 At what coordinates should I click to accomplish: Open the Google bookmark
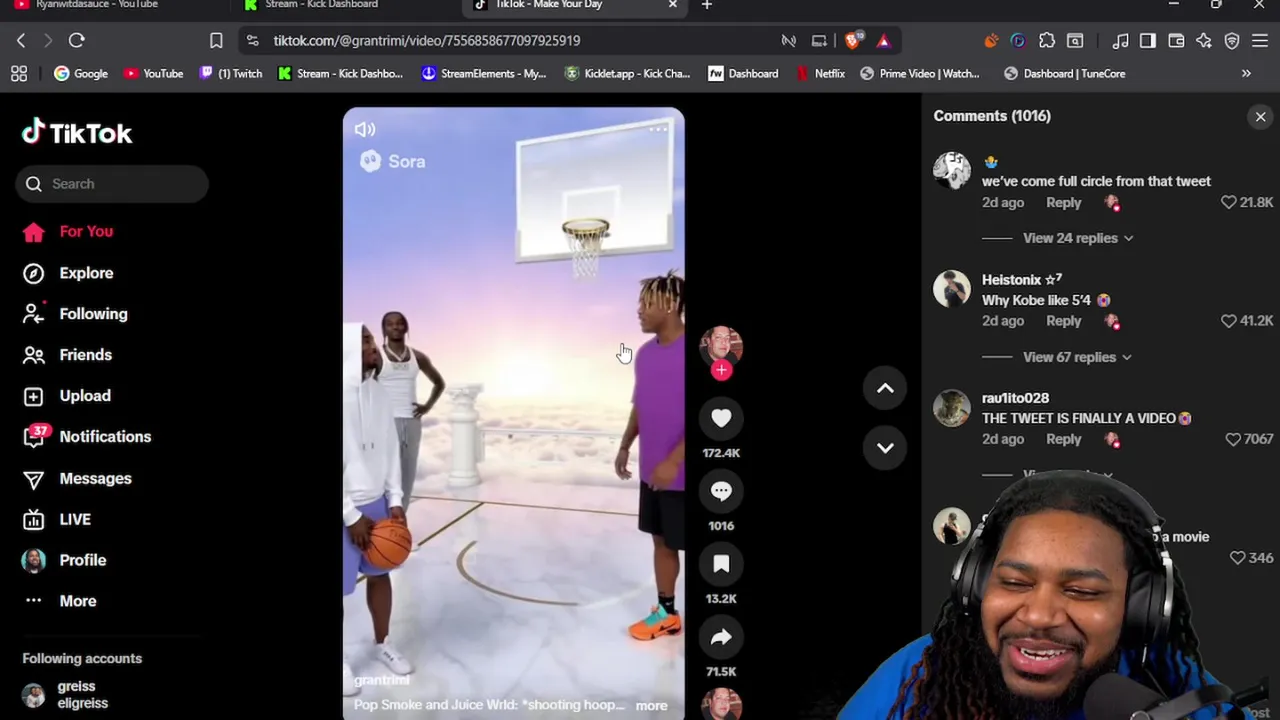point(81,74)
